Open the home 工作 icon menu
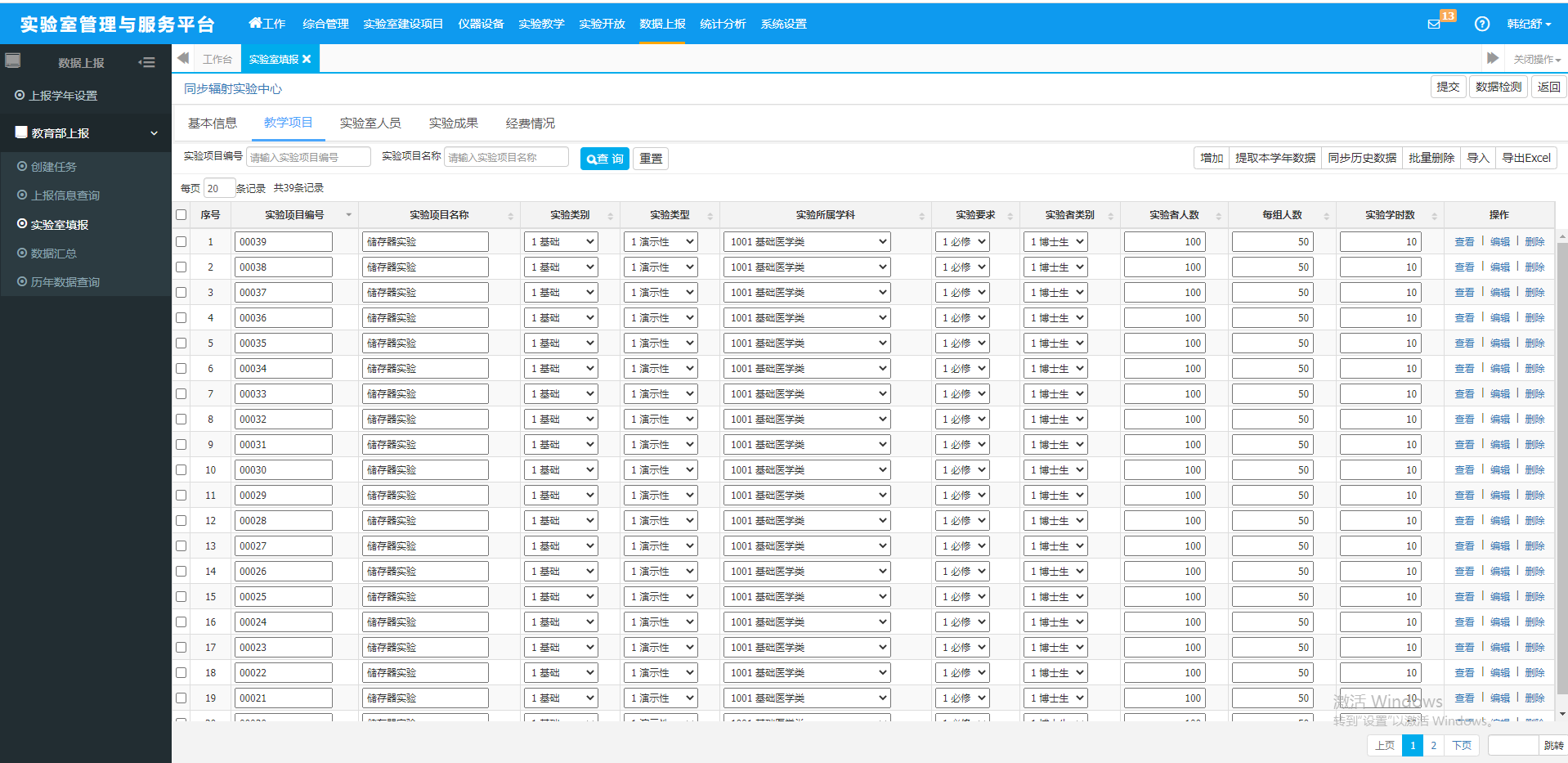Screen dimensions: 1568x763 (x=267, y=24)
